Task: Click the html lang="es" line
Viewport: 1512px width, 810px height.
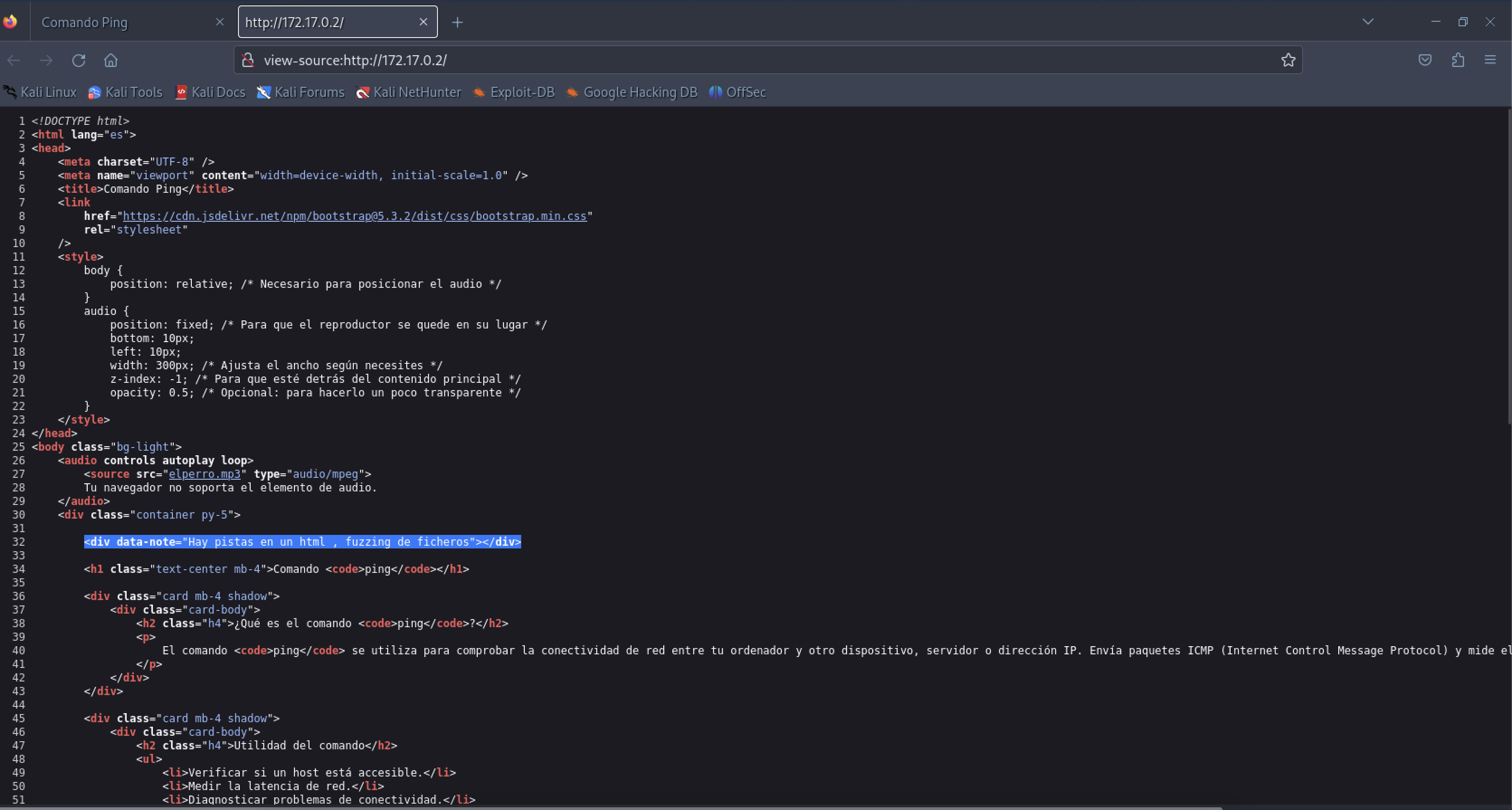Action: pyautogui.click(x=84, y=134)
